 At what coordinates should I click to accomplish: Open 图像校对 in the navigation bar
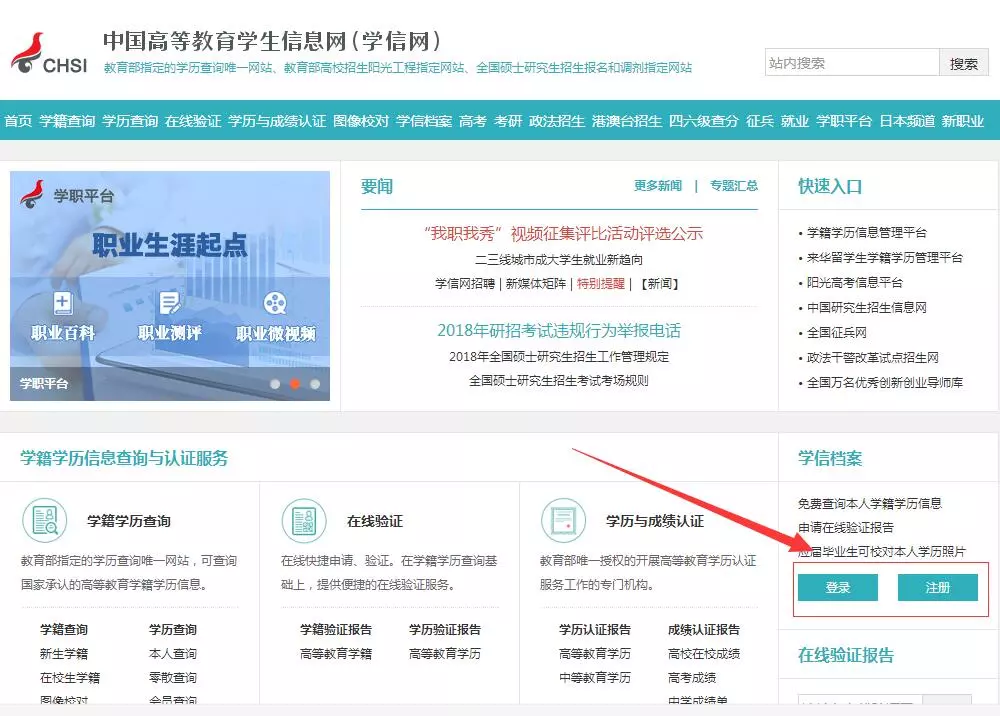tap(361, 121)
